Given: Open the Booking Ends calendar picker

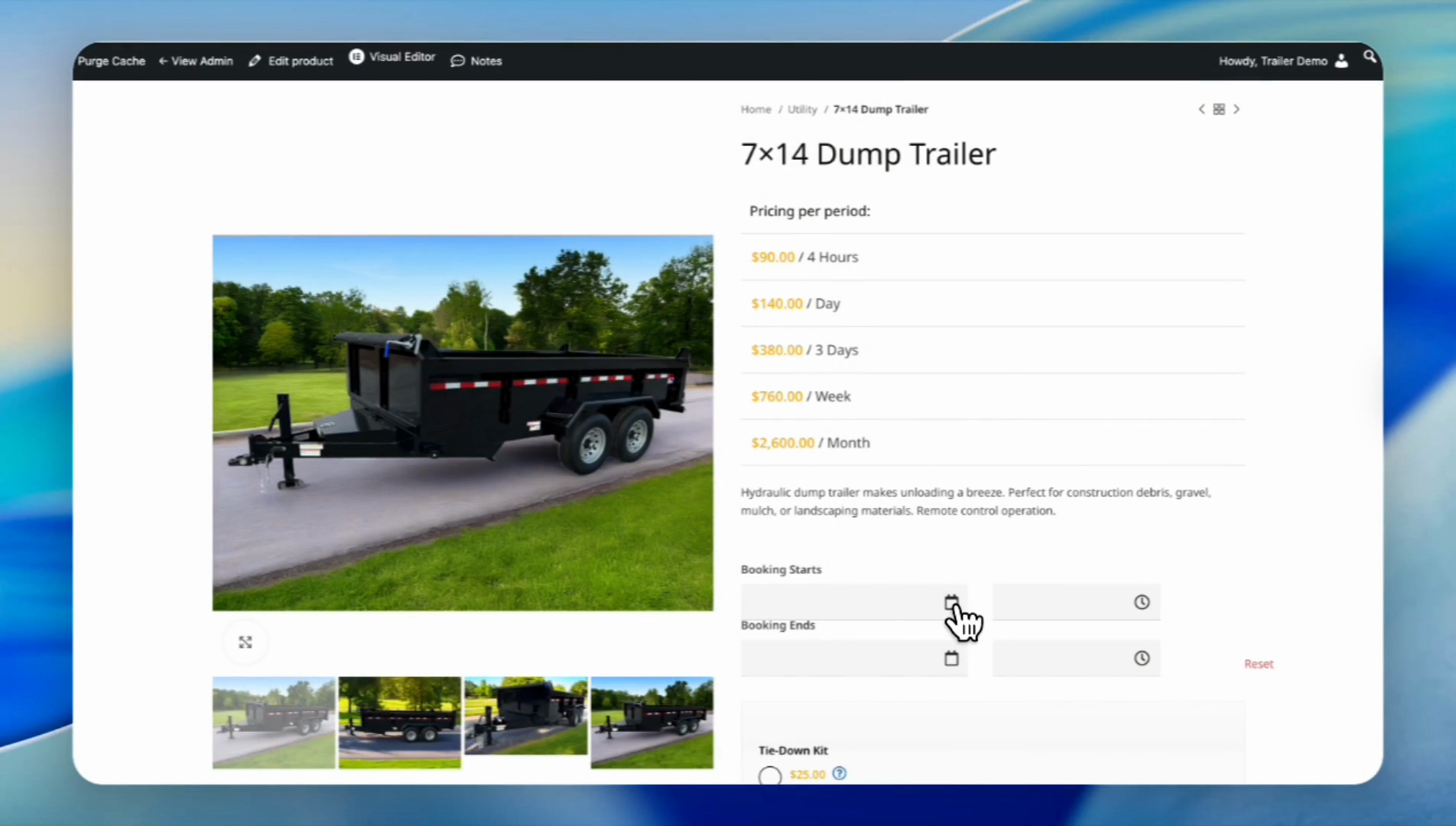Looking at the screenshot, I should (951, 659).
